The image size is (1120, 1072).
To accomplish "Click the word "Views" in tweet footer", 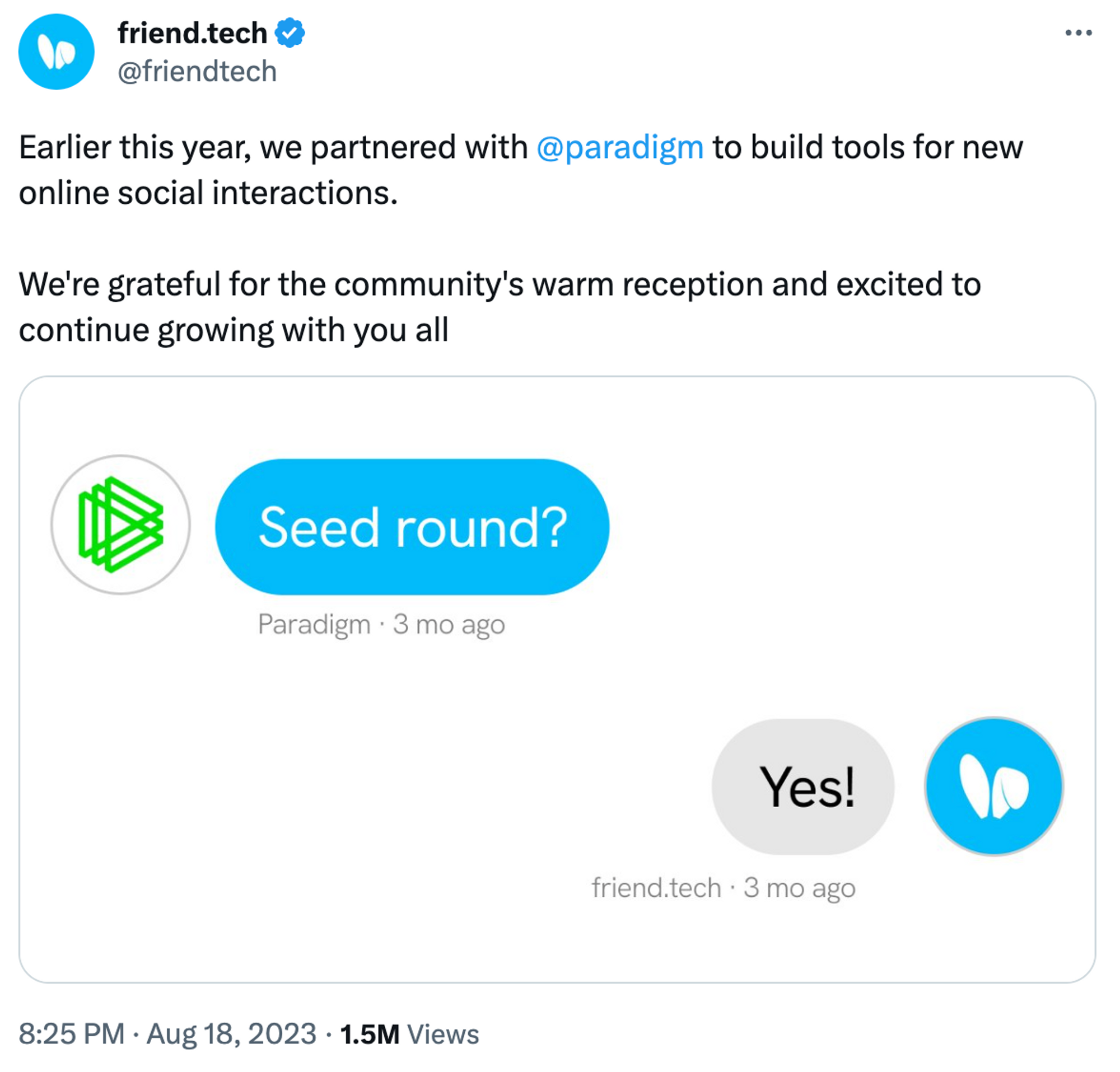I will (x=443, y=1034).
